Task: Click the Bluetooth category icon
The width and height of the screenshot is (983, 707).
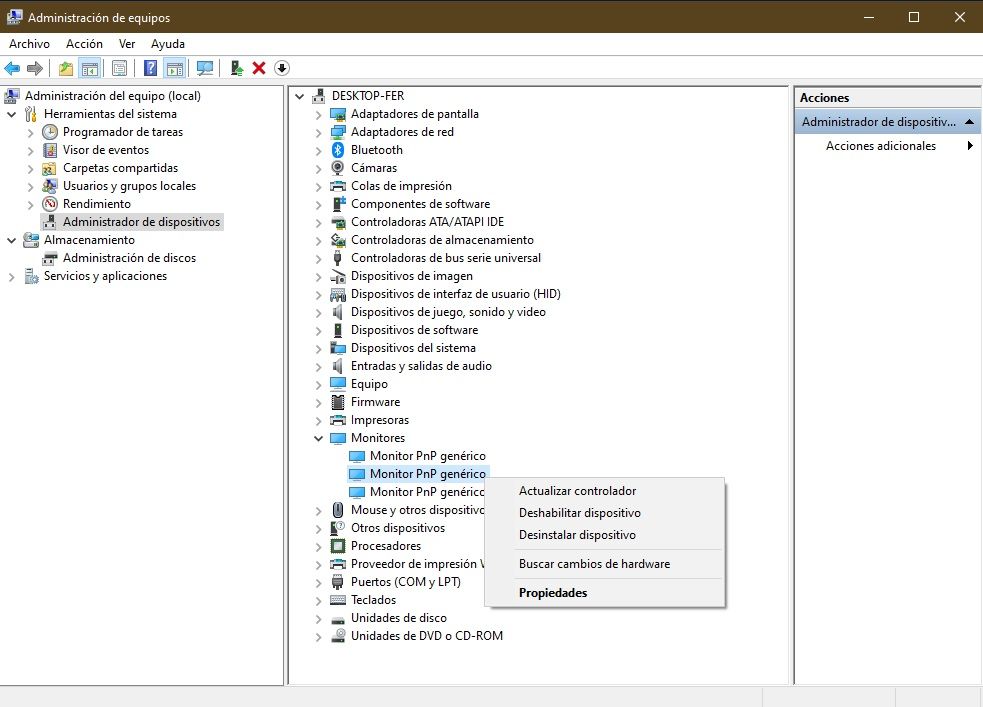Action: point(338,150)
